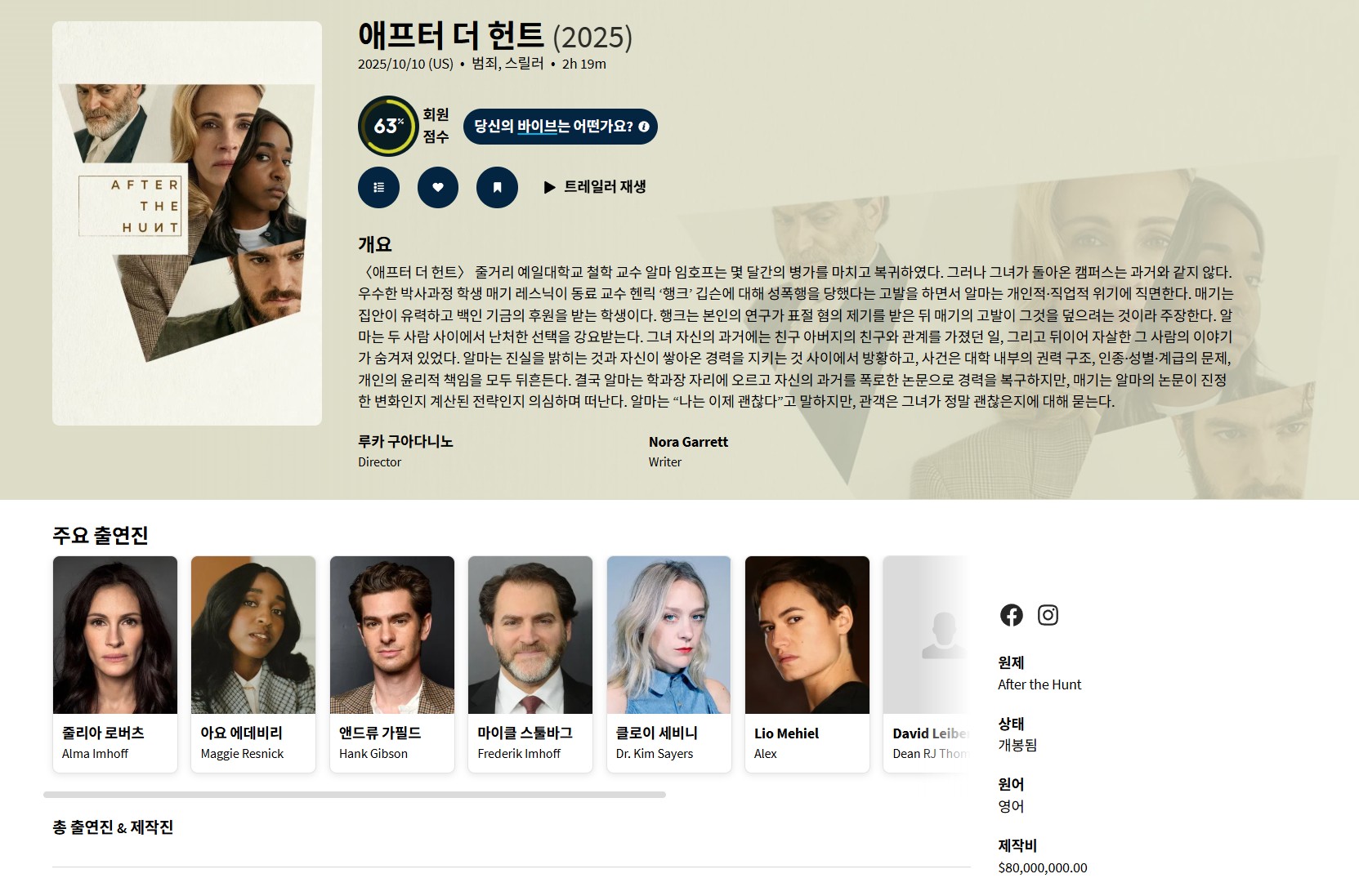The image size is (1359, 896).
Task: Open 줄리아 로버츠 cast photo
Action: tap(115, 635)
